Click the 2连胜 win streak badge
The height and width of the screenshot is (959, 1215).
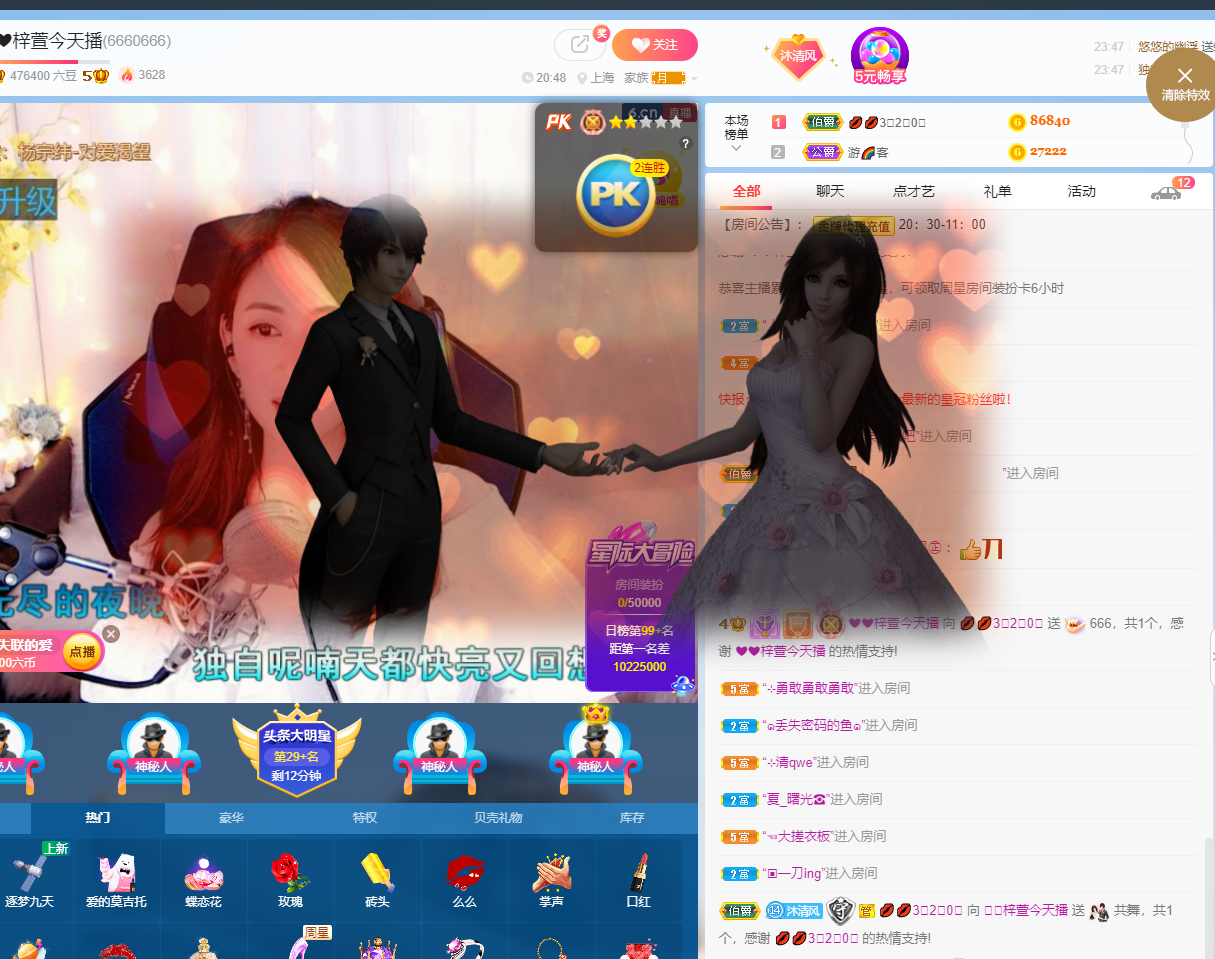click(x=649, y=168)
